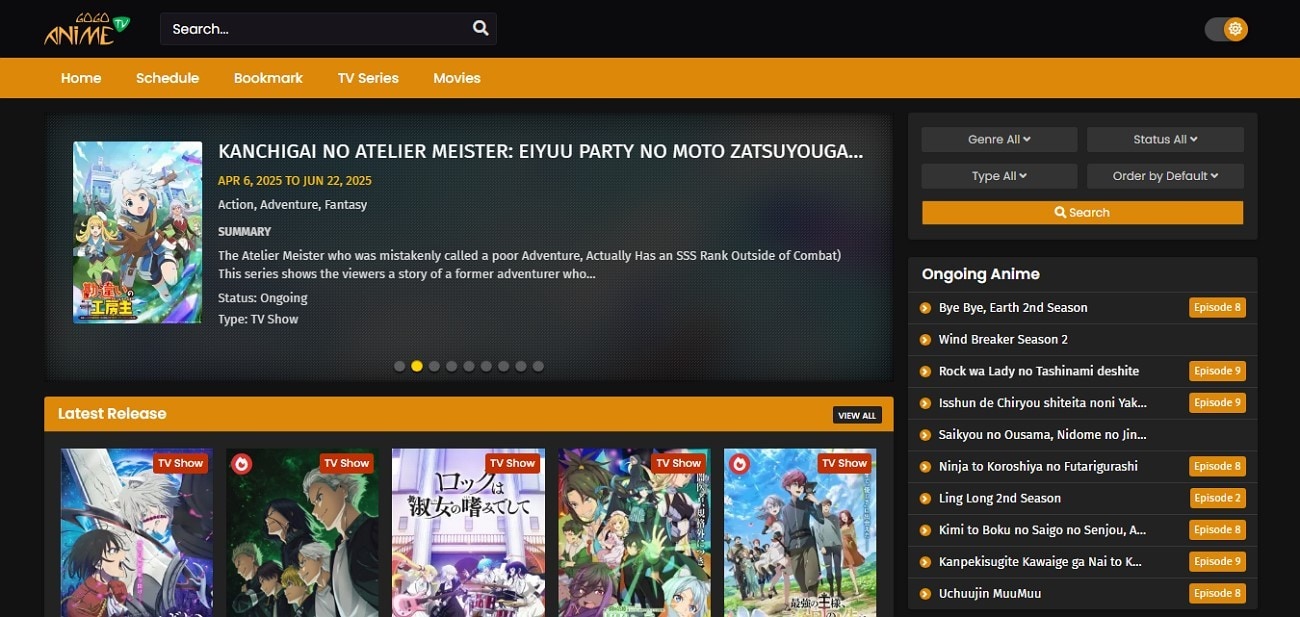Click the orange filter Search button
Image resolution: width=1300 pixels, height=617 pixels.
tap(1082, 212)
